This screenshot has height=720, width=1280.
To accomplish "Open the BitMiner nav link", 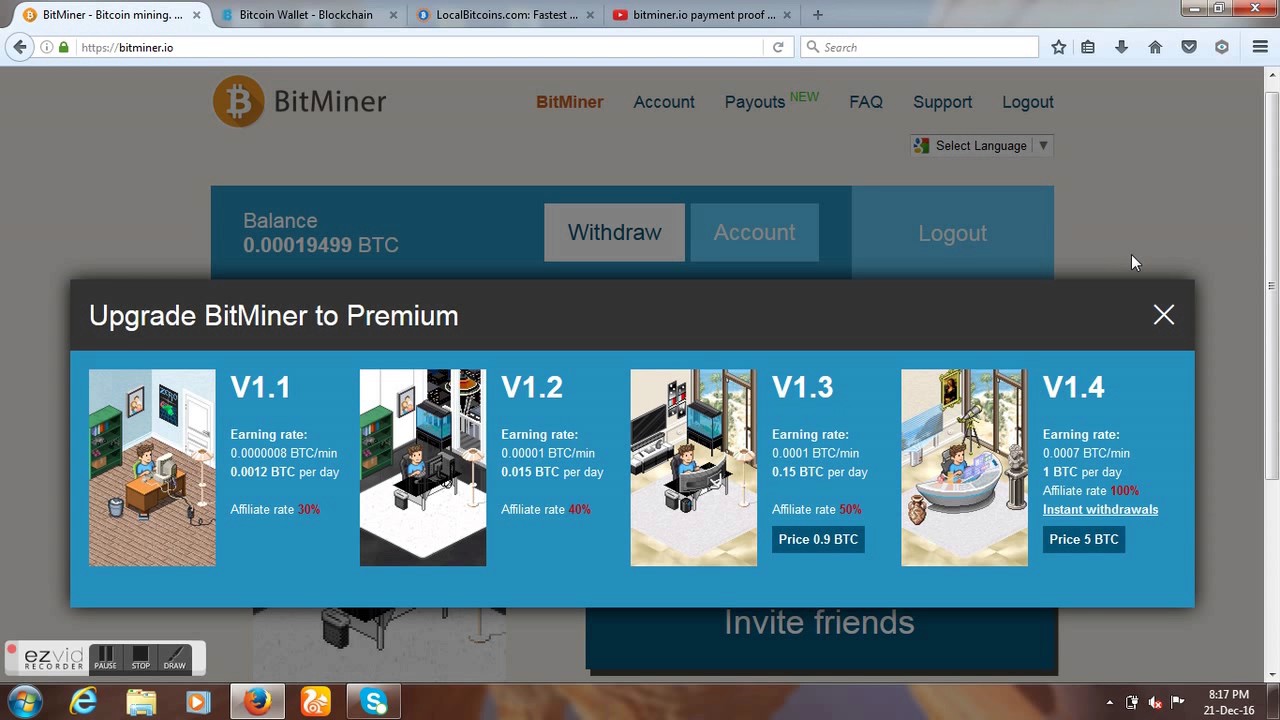I will coord(570,102).
